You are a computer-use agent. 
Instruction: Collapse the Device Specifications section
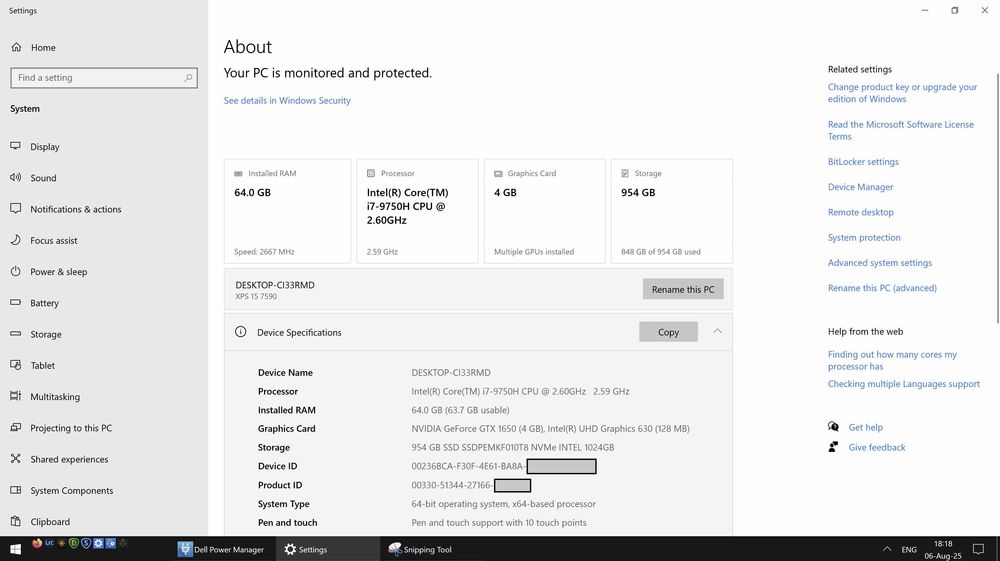coord(717,331)
